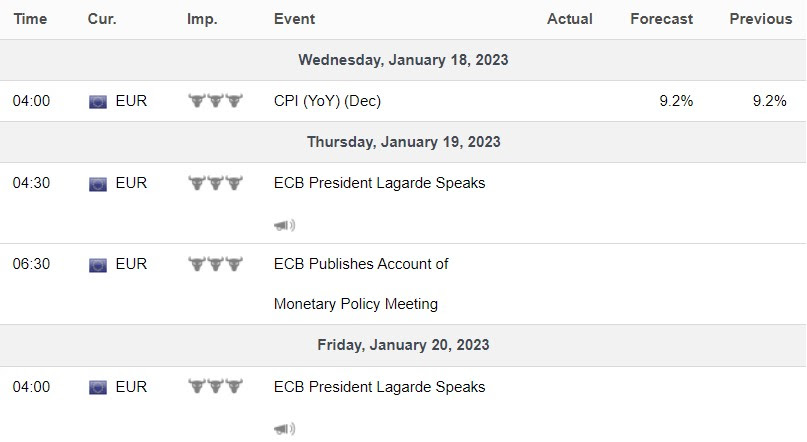The image size is (807, 442).
Task: Open ECB Publishes Account of Monetary Policy Meeting
Action: pos(361,265)
